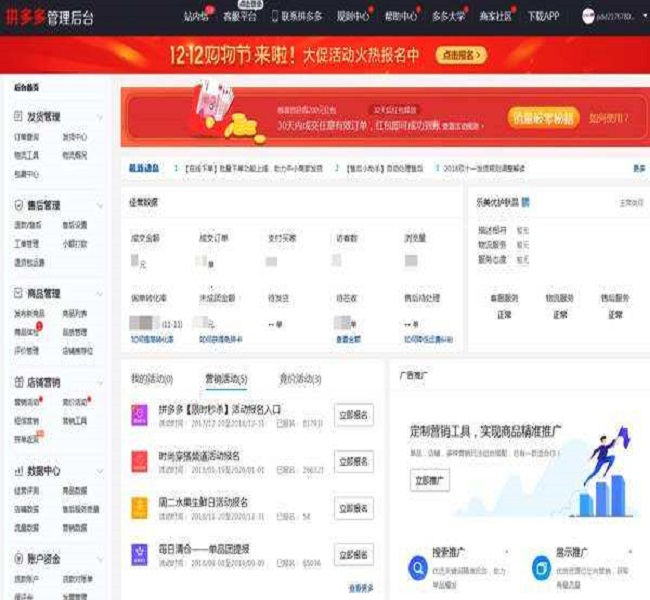The image size is (650, 600).
Task: Open 客服平台 in top navigation
Action: point(240,17)
